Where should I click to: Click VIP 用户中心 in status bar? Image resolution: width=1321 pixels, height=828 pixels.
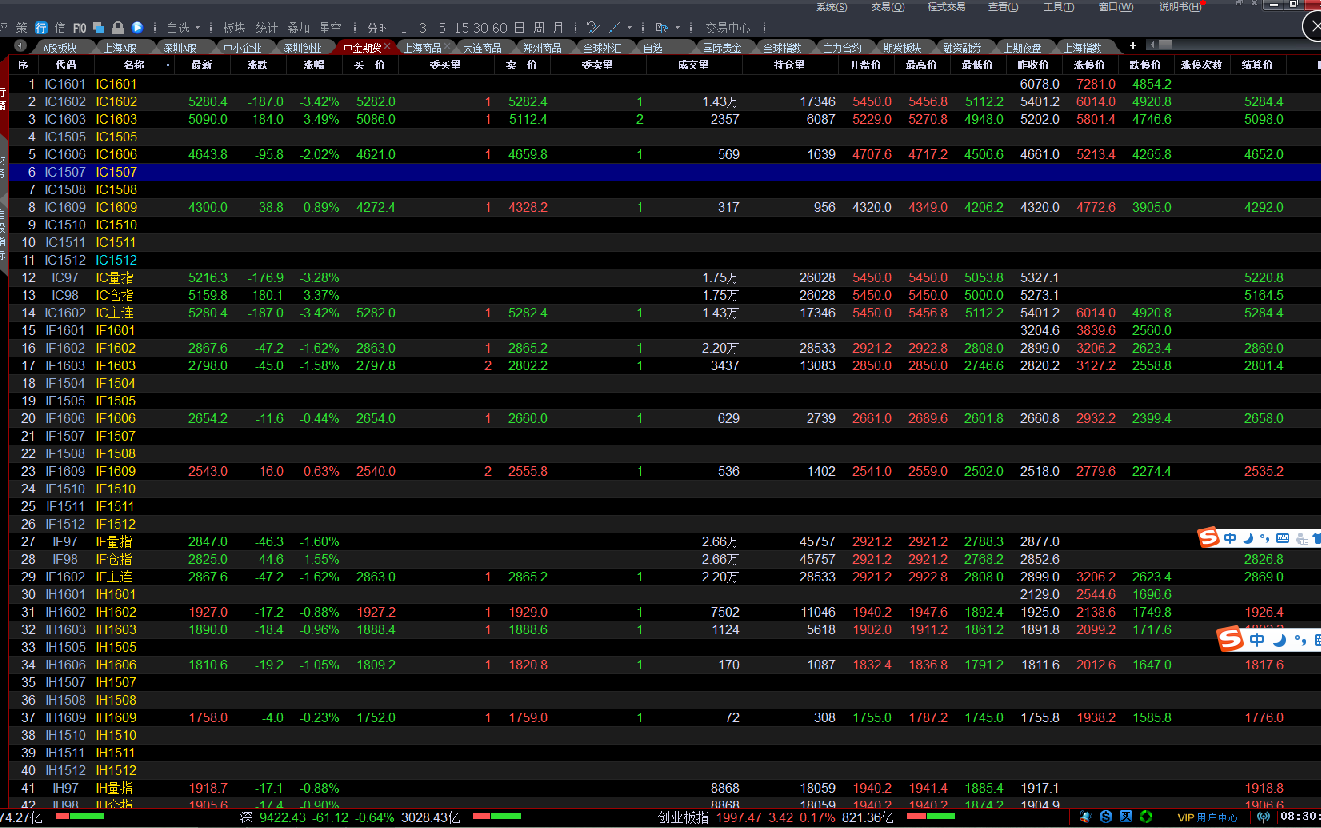click(1207, 817)
